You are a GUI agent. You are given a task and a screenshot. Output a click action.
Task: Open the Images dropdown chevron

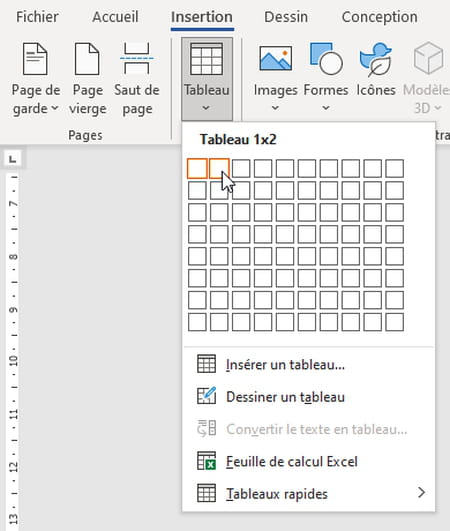coord(275,108)
